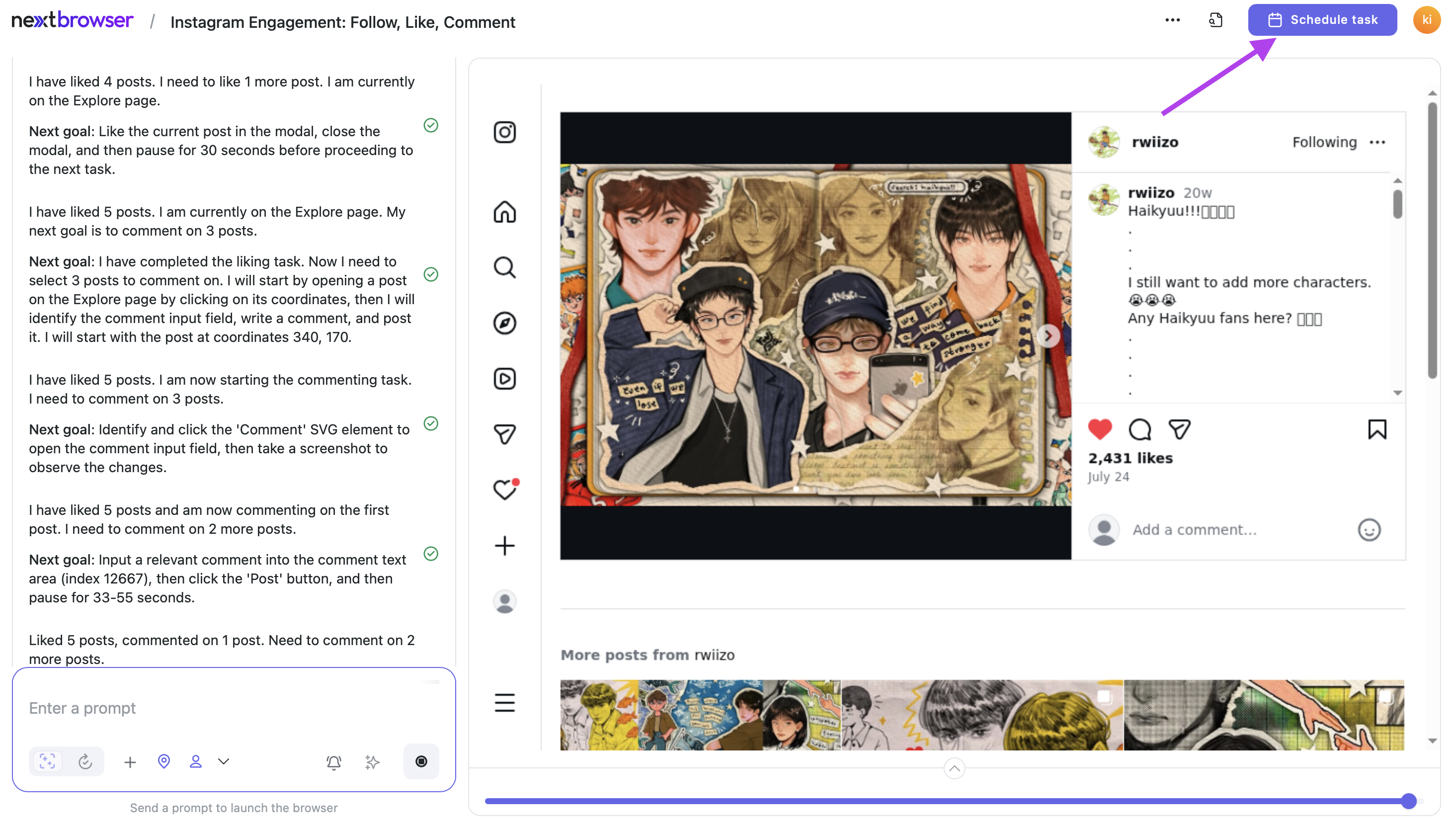Click check mark beside 'Comment SVG element' step

(x=431, y=423)
